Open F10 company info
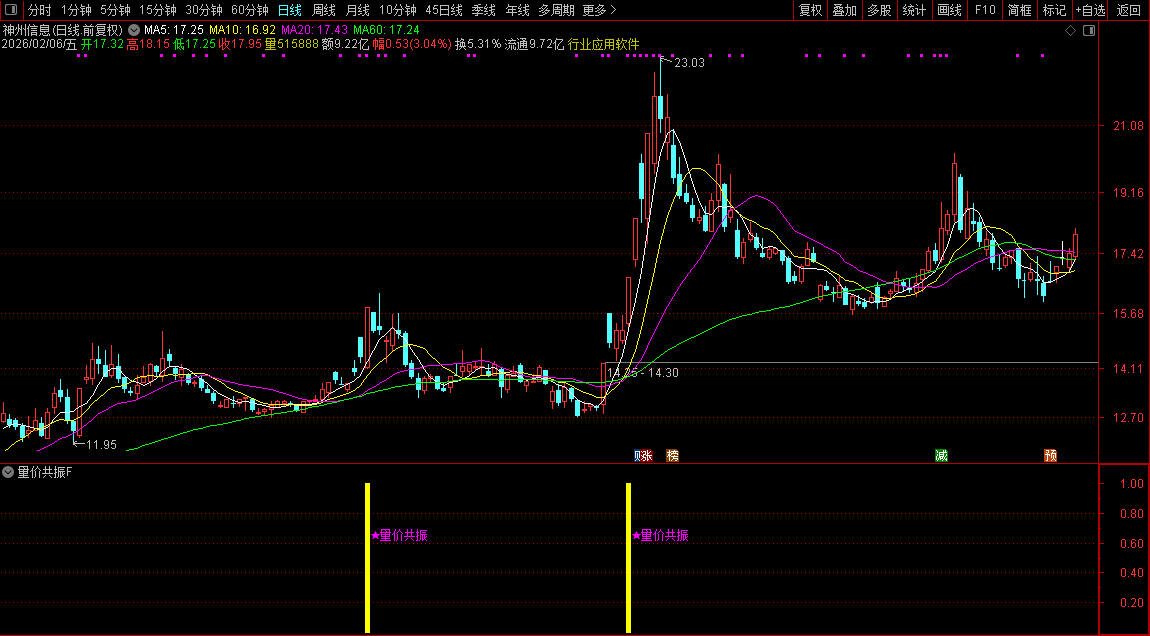Viewport: 1150px width, 636px height. tap(984, 10)
